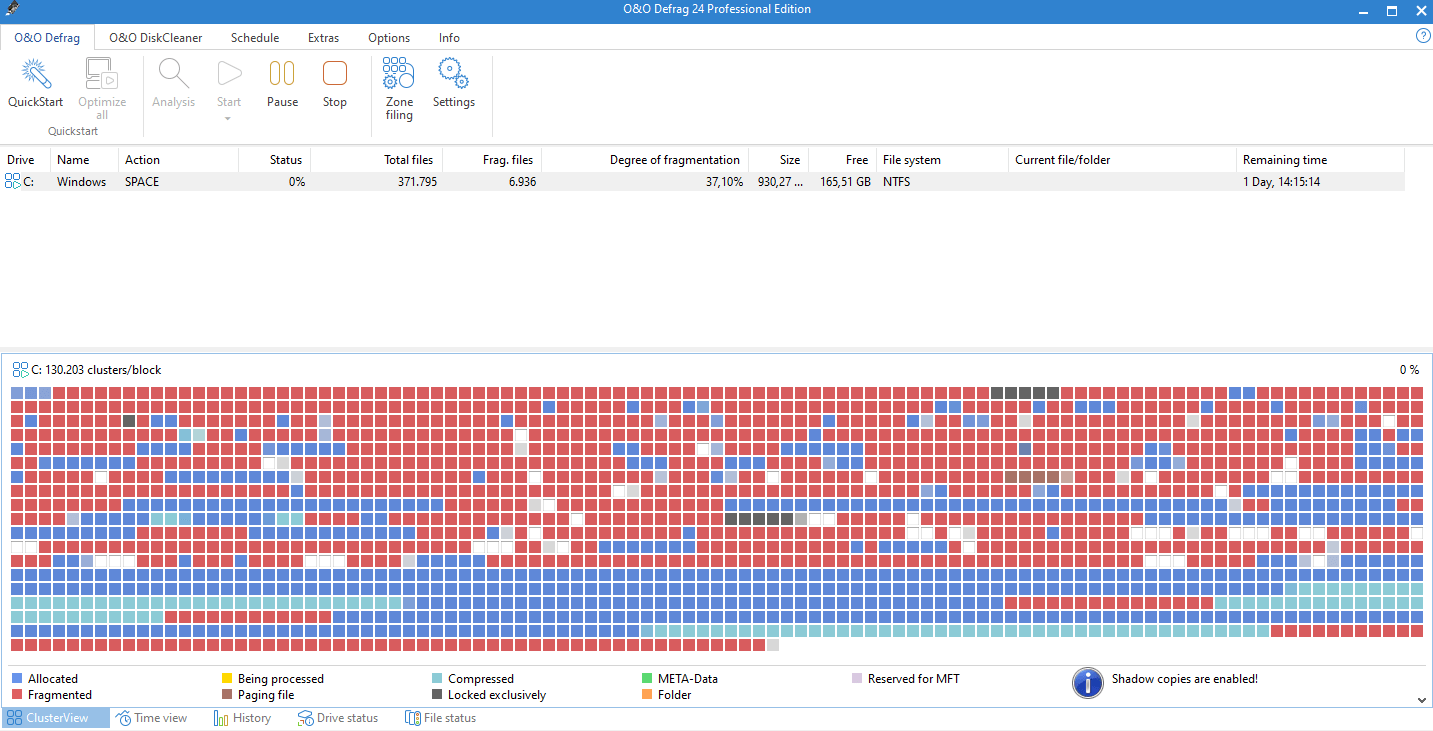
Task: Click the Start play icon
Action: (x=229, y=74)
